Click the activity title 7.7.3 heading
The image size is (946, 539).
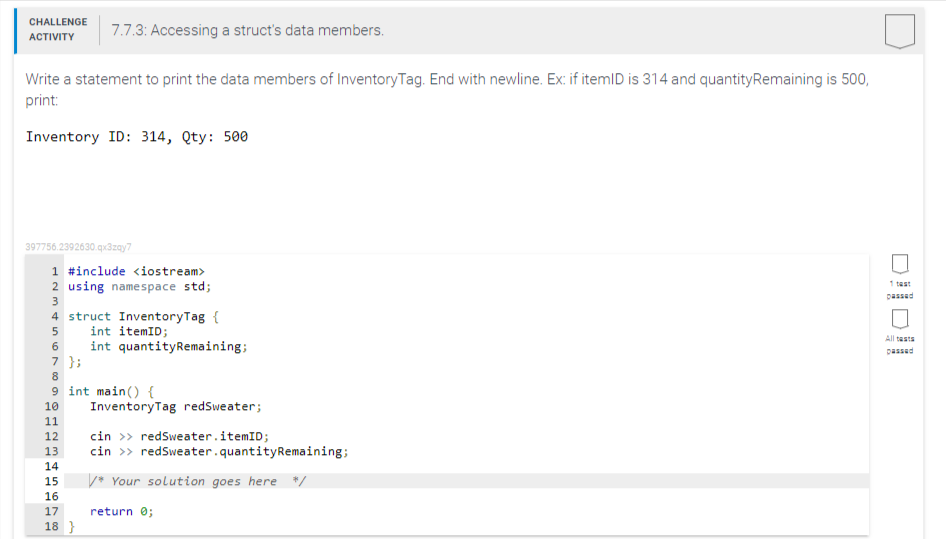(247, 30)
